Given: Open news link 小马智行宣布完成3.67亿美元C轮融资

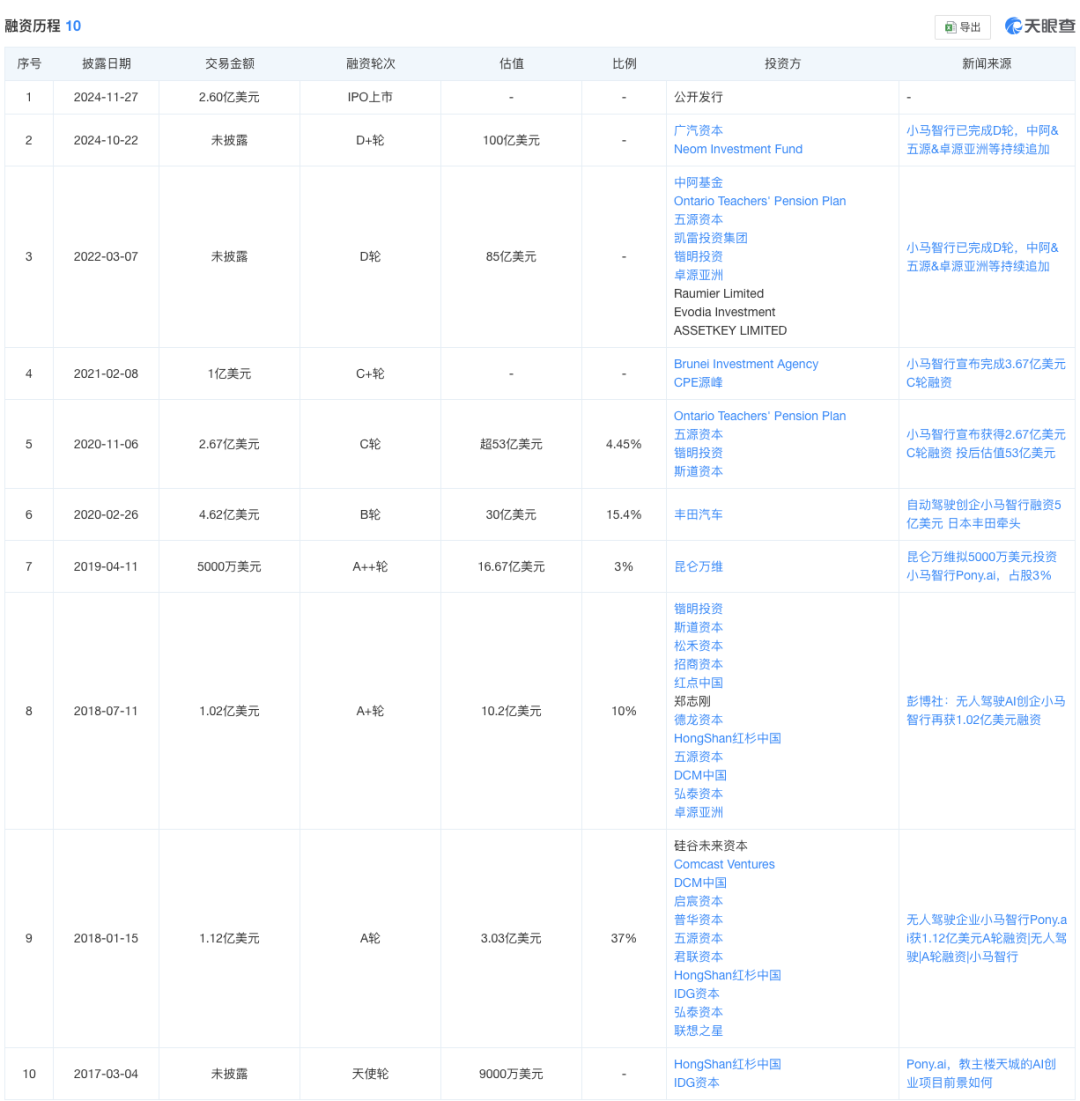Looking at the screenshot, I should [x=986, y=373].
